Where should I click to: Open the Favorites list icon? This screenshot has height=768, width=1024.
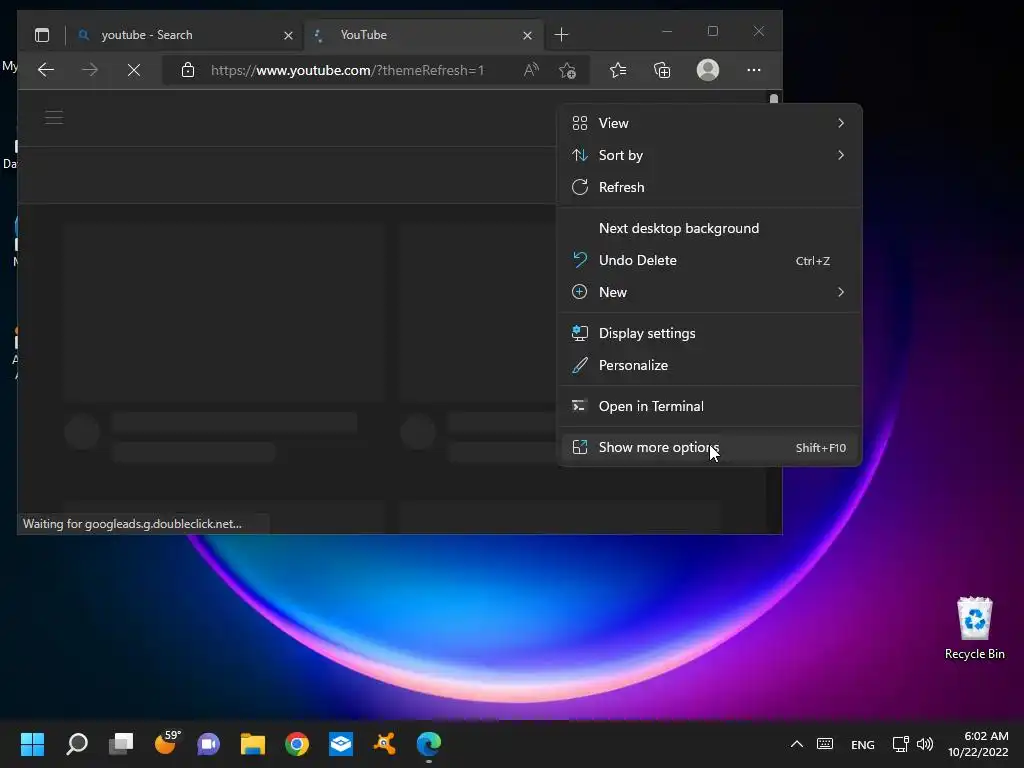click(x=618, y=70)
